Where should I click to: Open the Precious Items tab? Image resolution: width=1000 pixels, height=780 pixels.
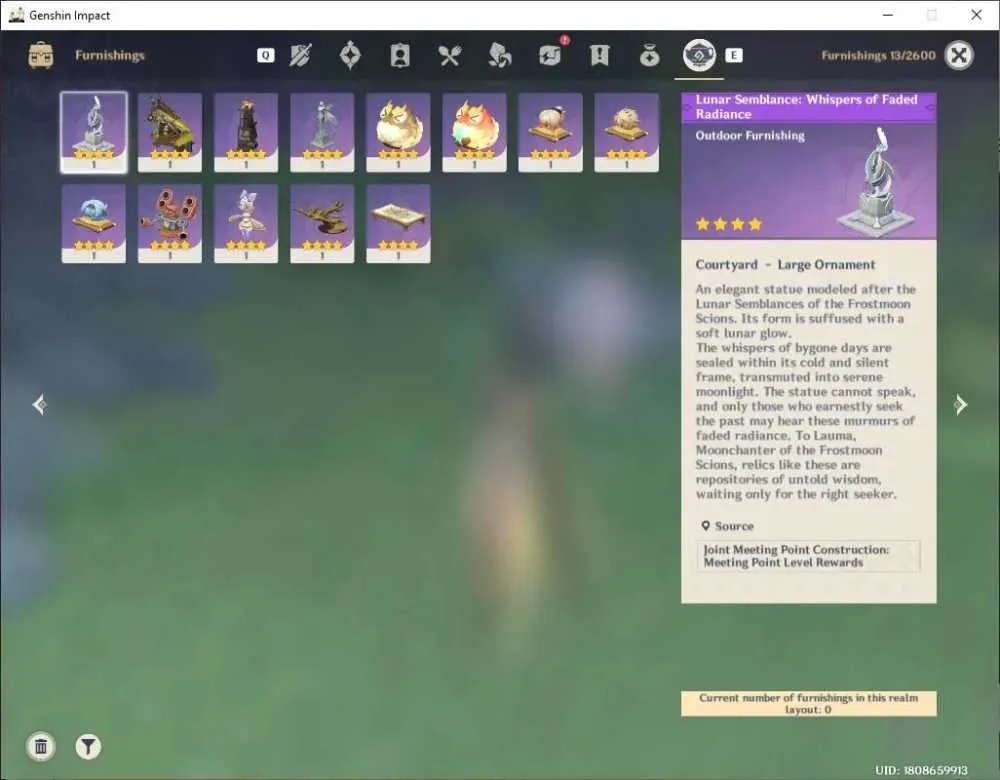[x=649, y=55]
